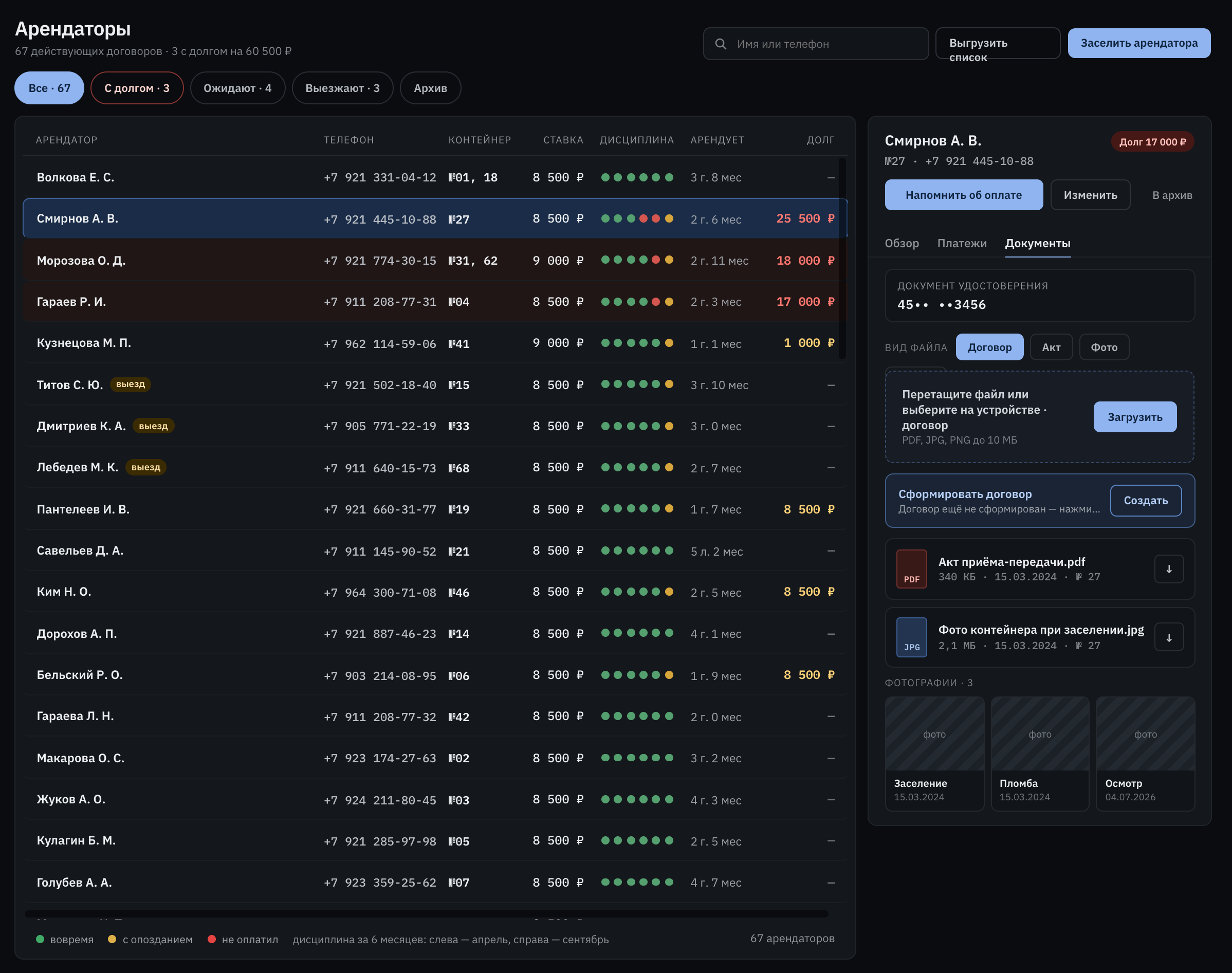Click the table's horizontal scrollbar
Image resolution: width=1232 pixels, height=973 pixels.
[427, 914]
